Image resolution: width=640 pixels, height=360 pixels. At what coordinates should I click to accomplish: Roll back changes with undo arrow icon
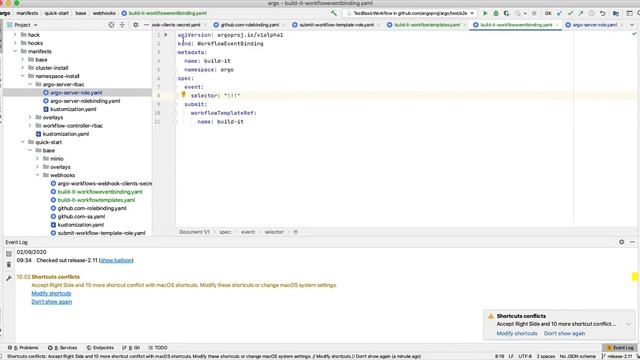(602, 13)
